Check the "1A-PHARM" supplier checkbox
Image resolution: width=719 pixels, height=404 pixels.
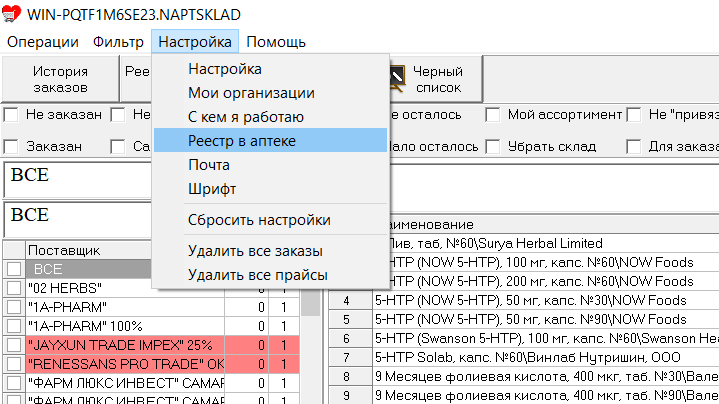[x=14, y=307]
